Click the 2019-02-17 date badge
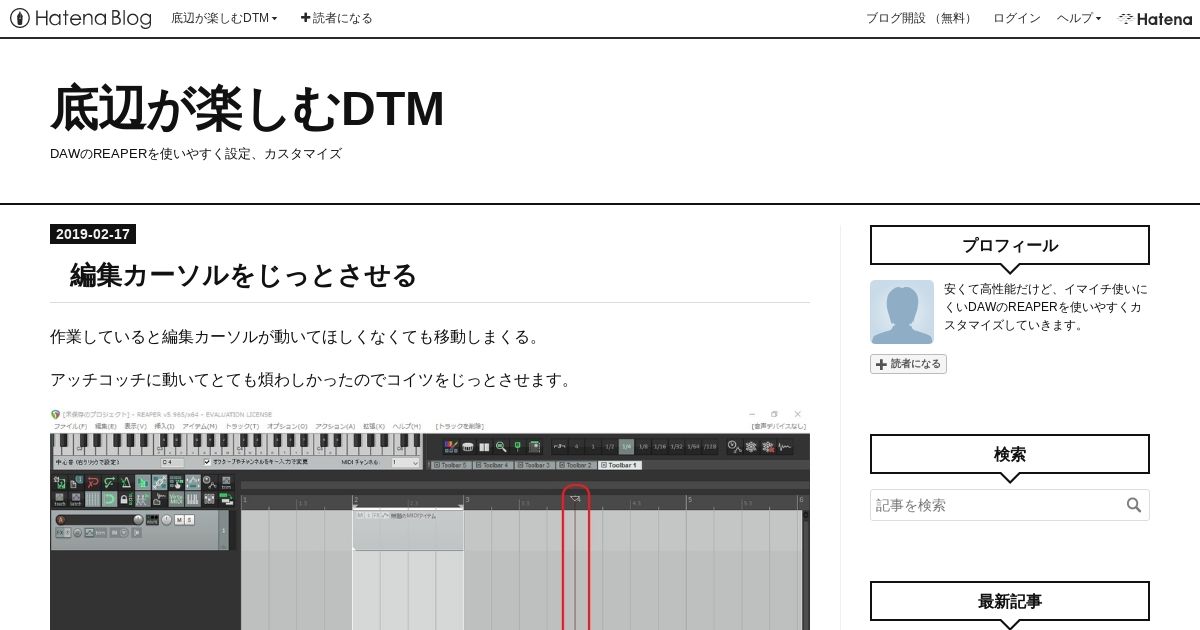This screenshot has height=630, width=1200. coord(93,234)
